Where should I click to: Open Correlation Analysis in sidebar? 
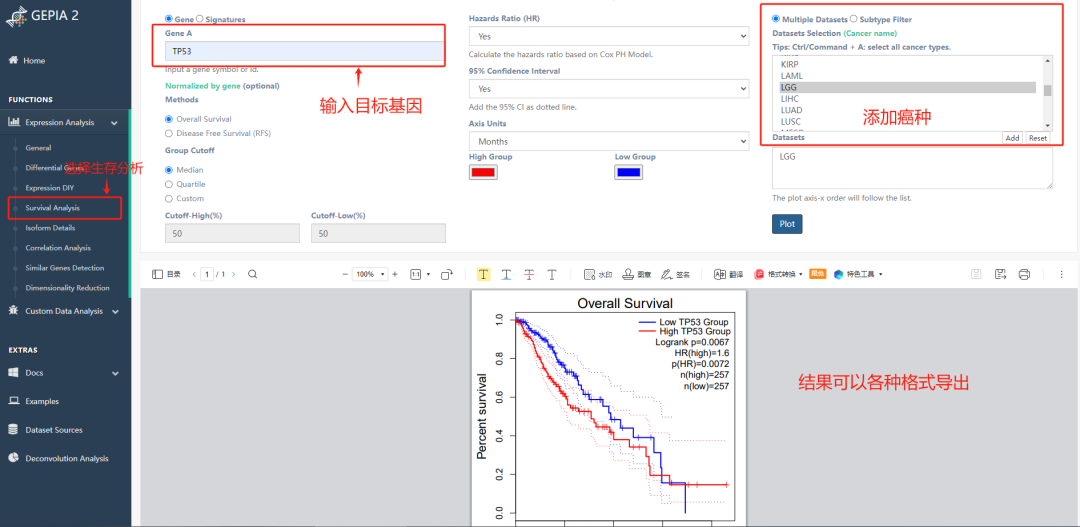pyautogui.click(x=58, y=247)
